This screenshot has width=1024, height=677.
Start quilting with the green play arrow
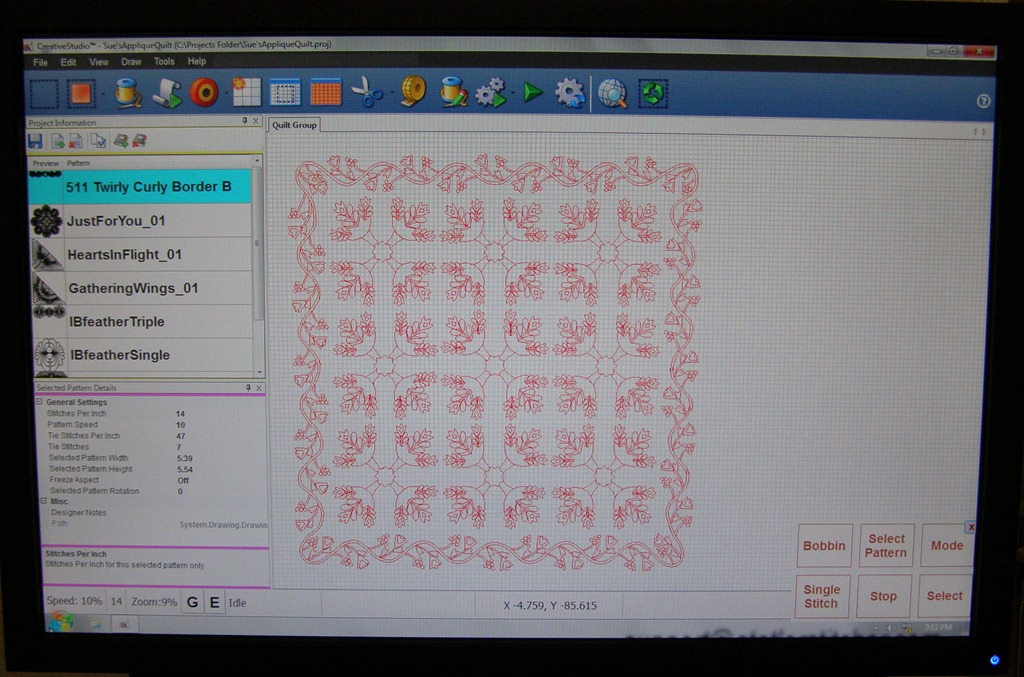click(532, 93)
